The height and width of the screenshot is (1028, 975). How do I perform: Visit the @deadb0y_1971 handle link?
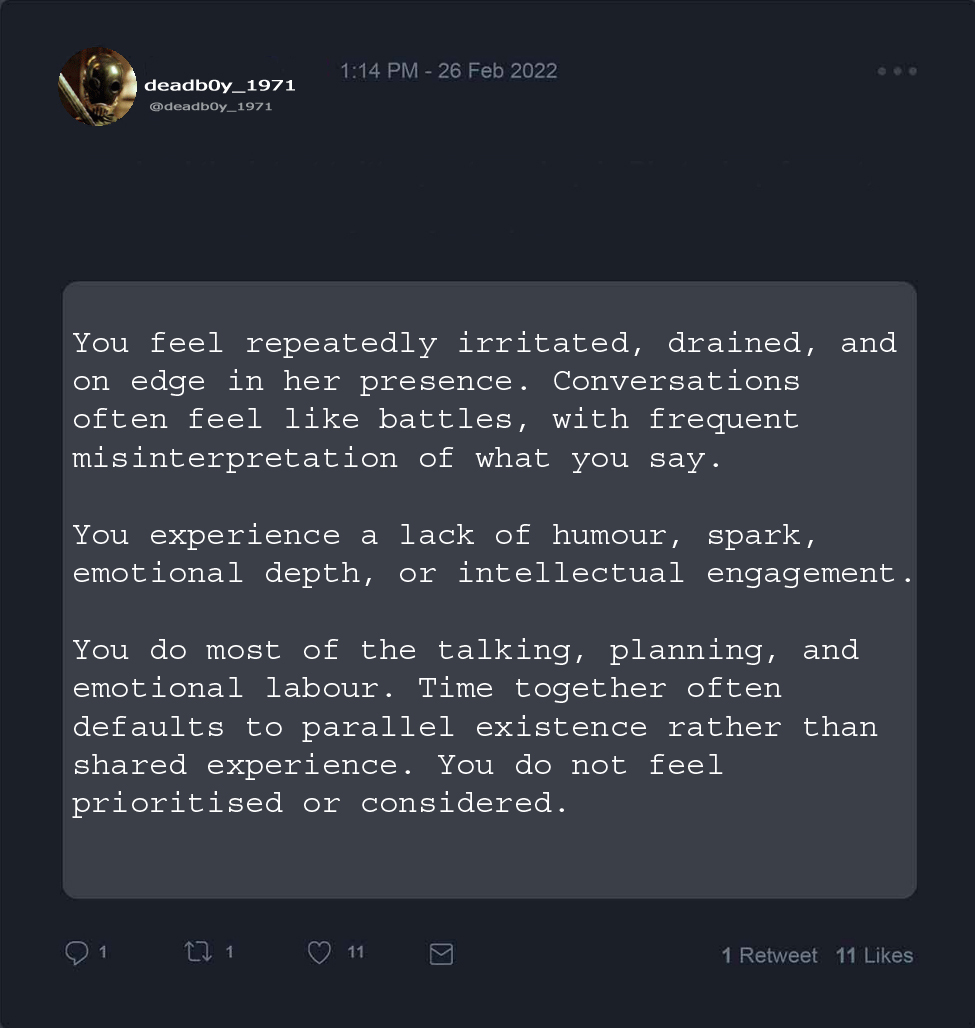[209, 106]
